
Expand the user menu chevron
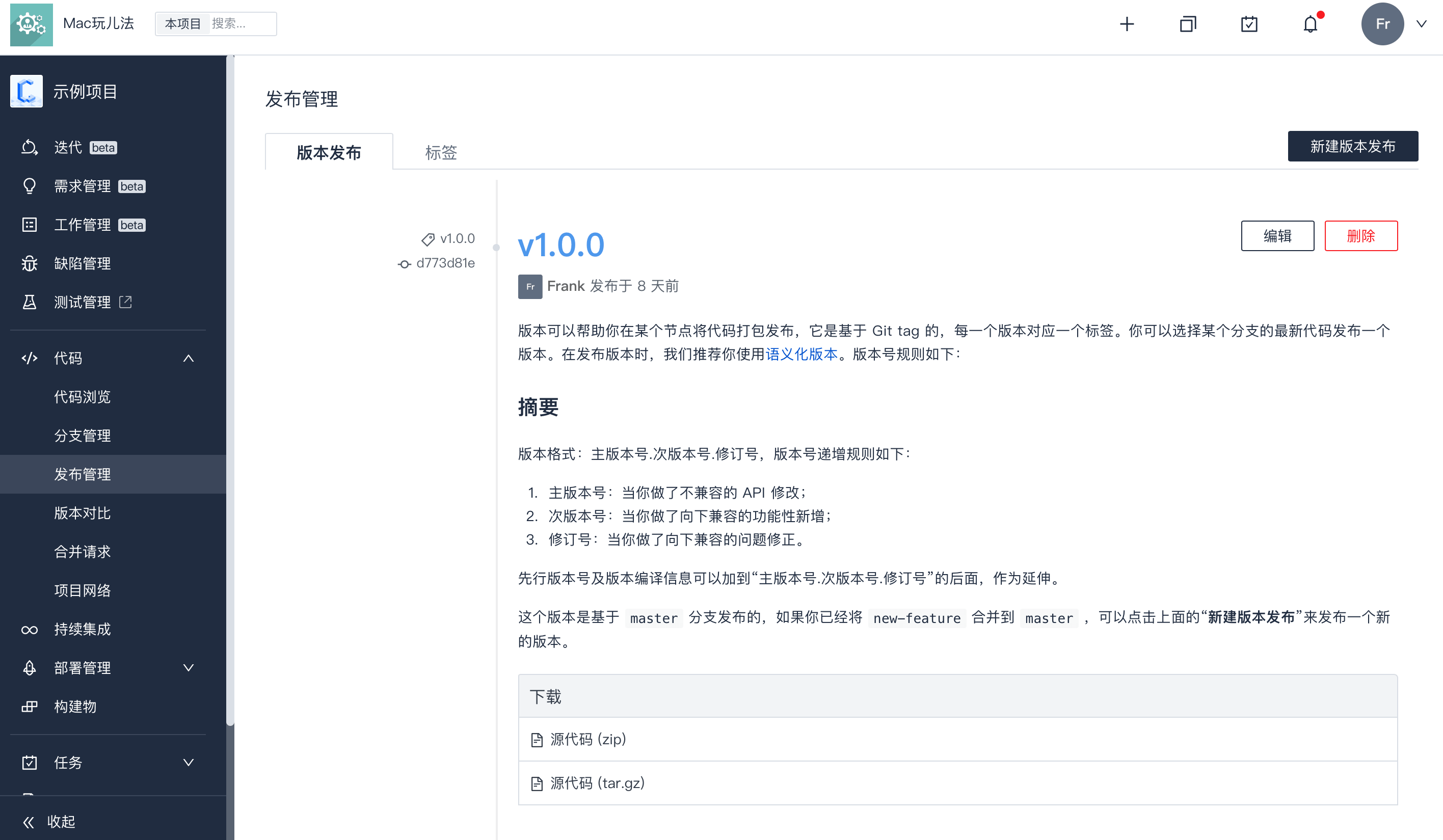(1421, 24)
